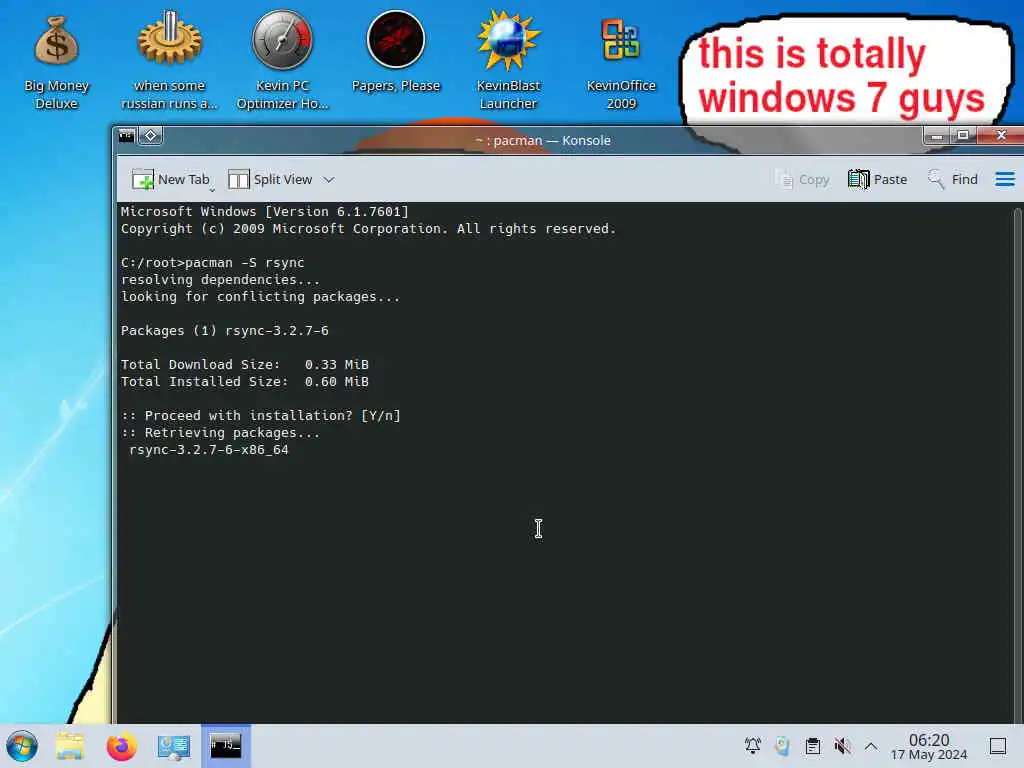Open the Start menu orb
Image resolution: width=1024 pixels, height=768 pixels.
point(22,746)
